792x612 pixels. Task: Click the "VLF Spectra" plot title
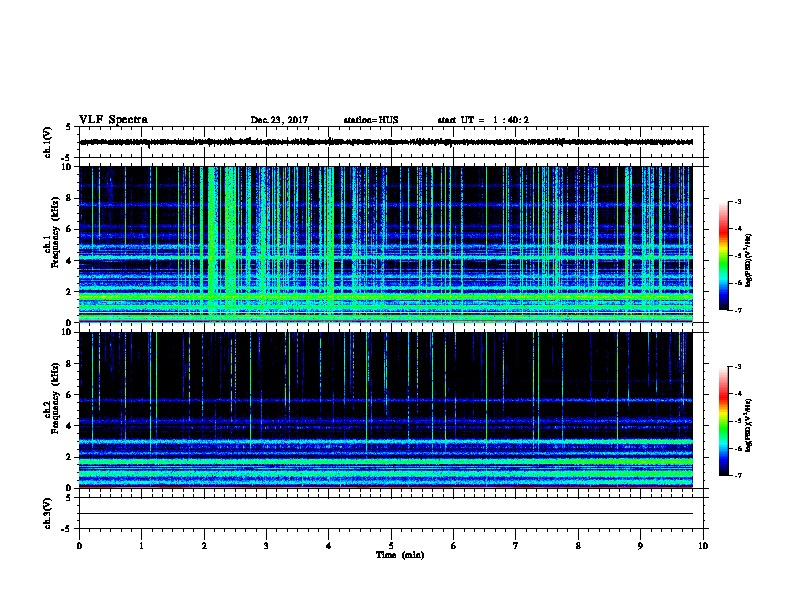(113, 120)
